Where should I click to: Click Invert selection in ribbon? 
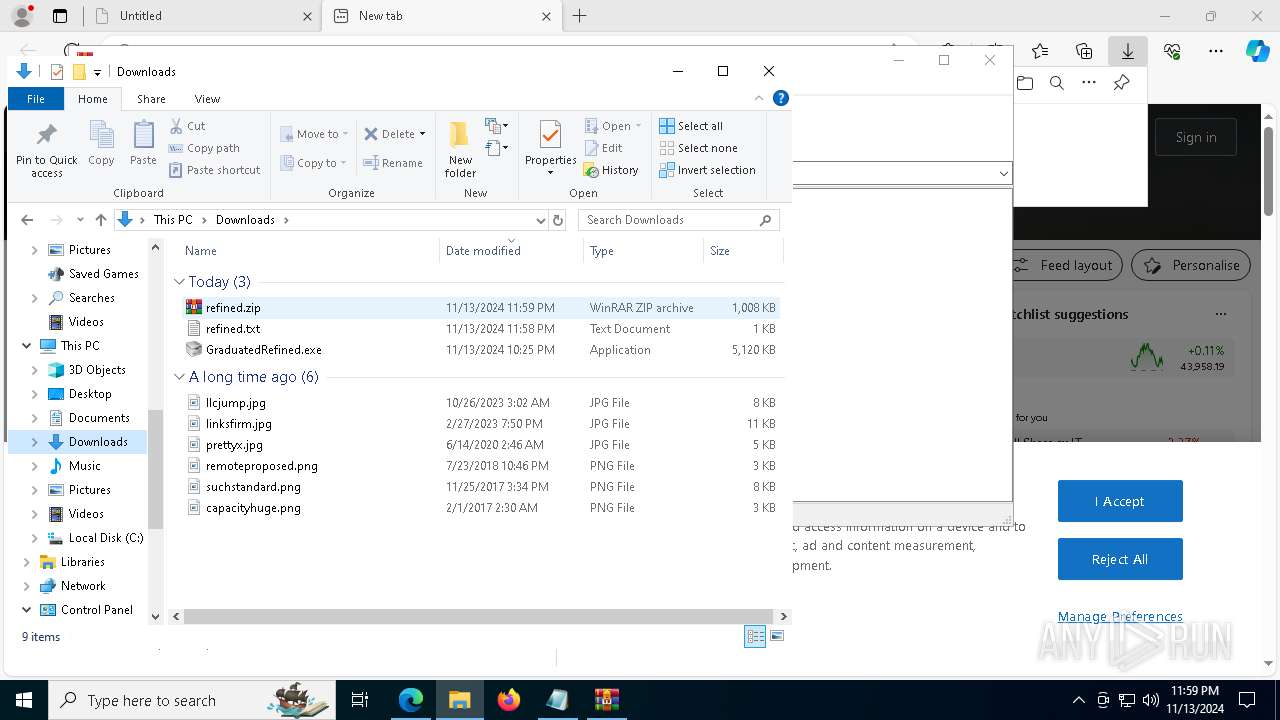(707, 170)
